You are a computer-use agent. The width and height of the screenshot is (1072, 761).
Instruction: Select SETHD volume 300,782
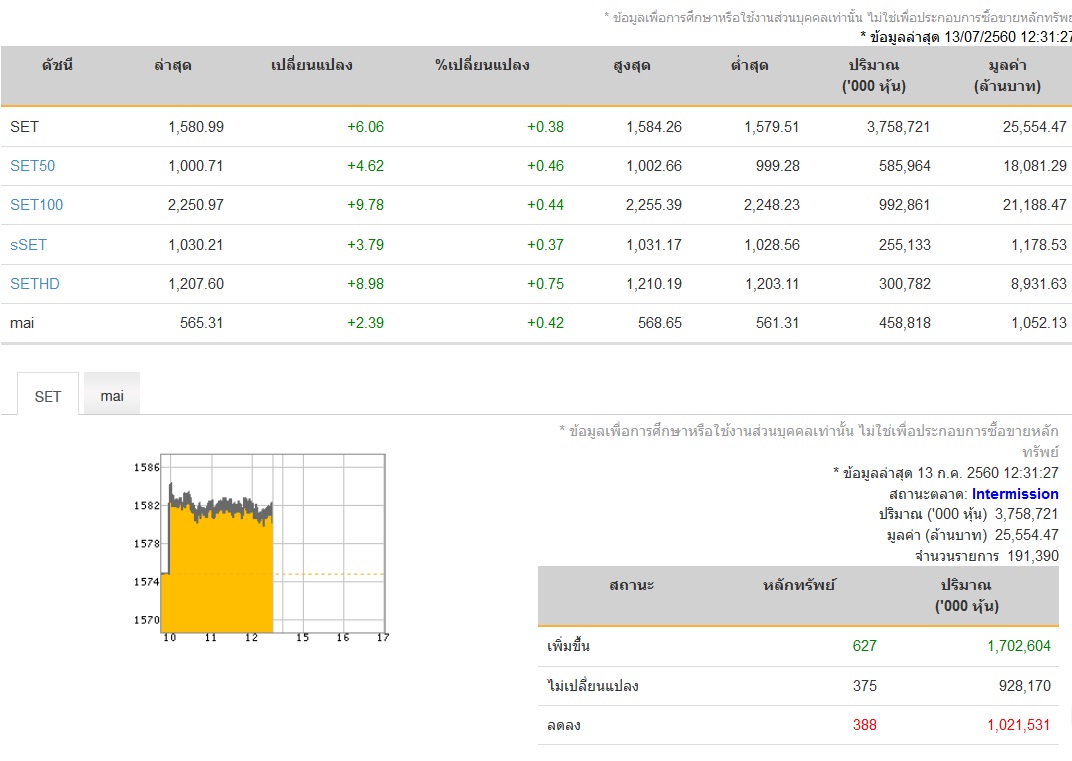(904, 283)
